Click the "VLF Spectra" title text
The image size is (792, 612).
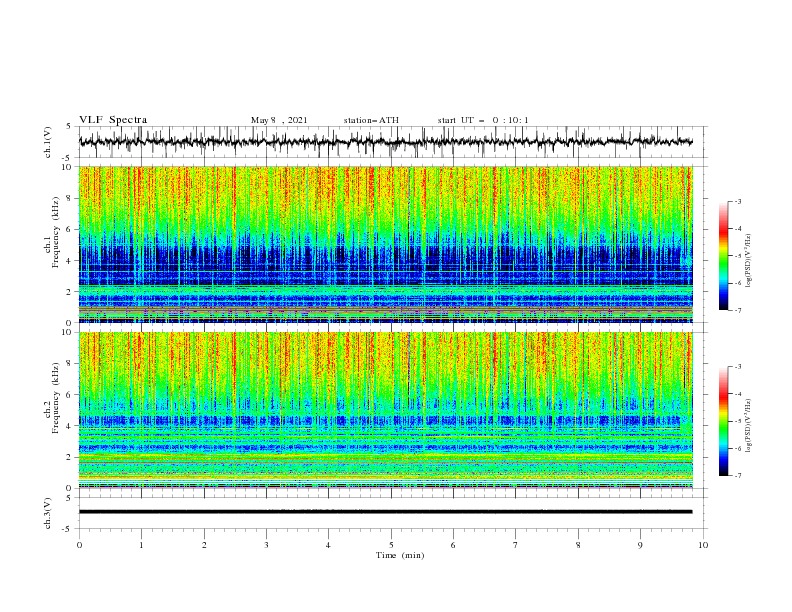click(113, 120)
